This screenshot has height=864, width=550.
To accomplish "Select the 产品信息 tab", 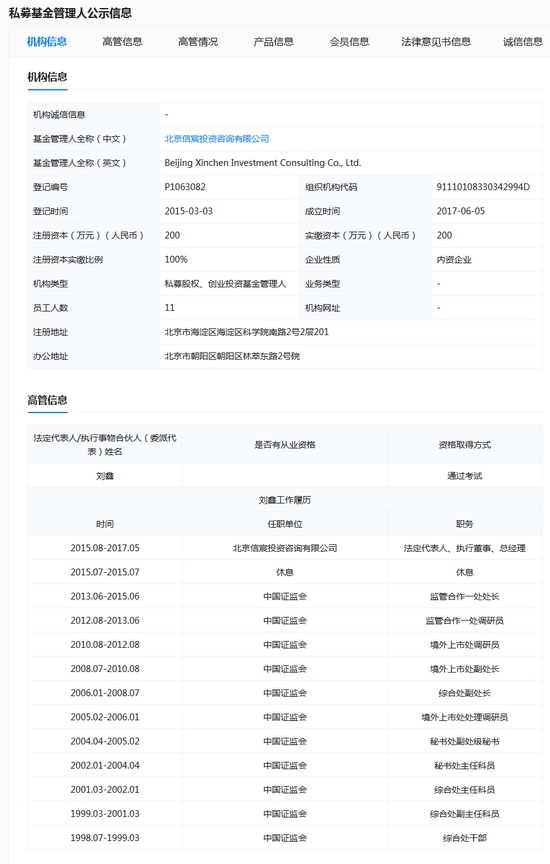I will click(273, 41).
